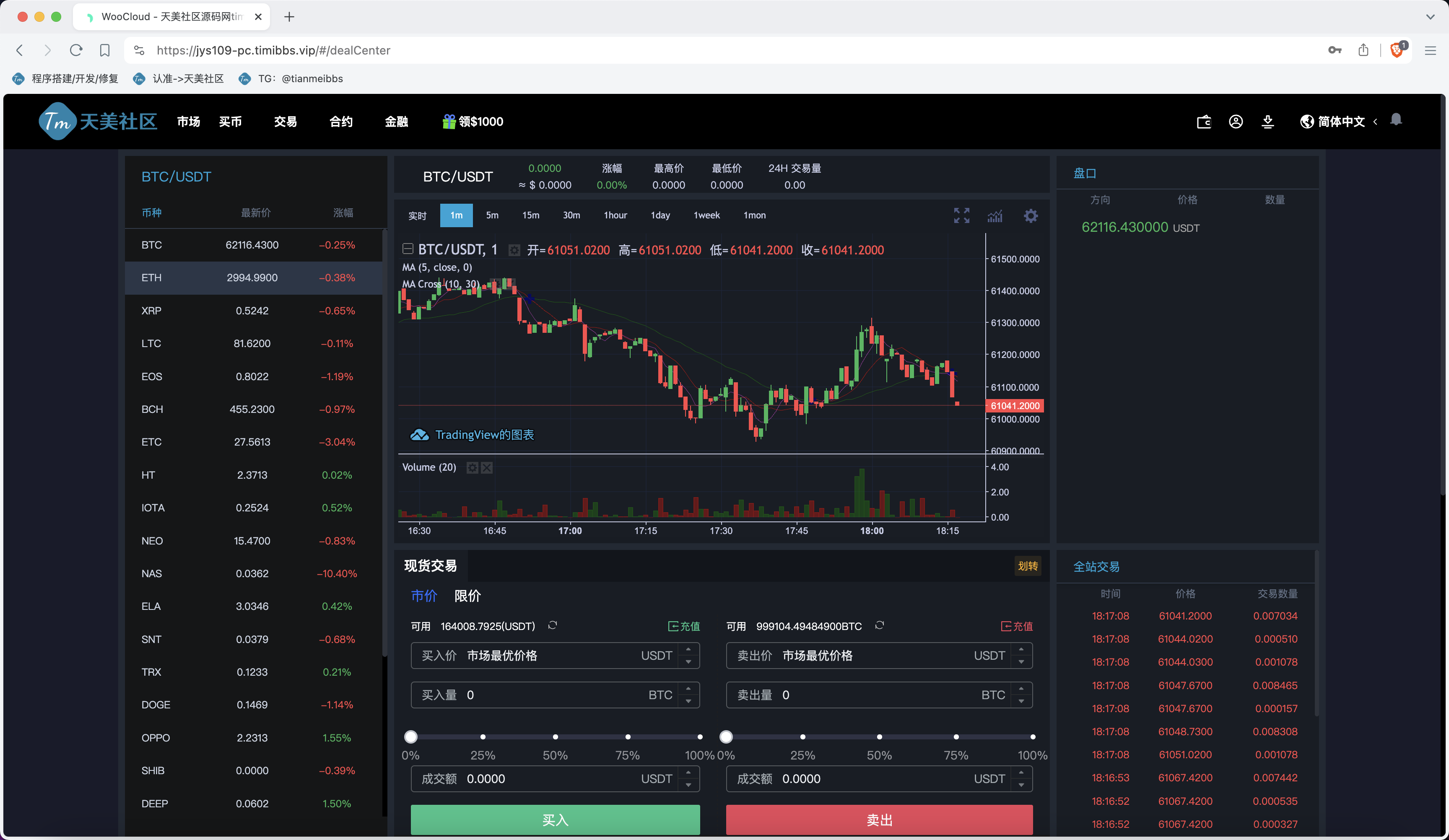
Task: Enter chart fullscreen mode
Action: tap(961, 215)
